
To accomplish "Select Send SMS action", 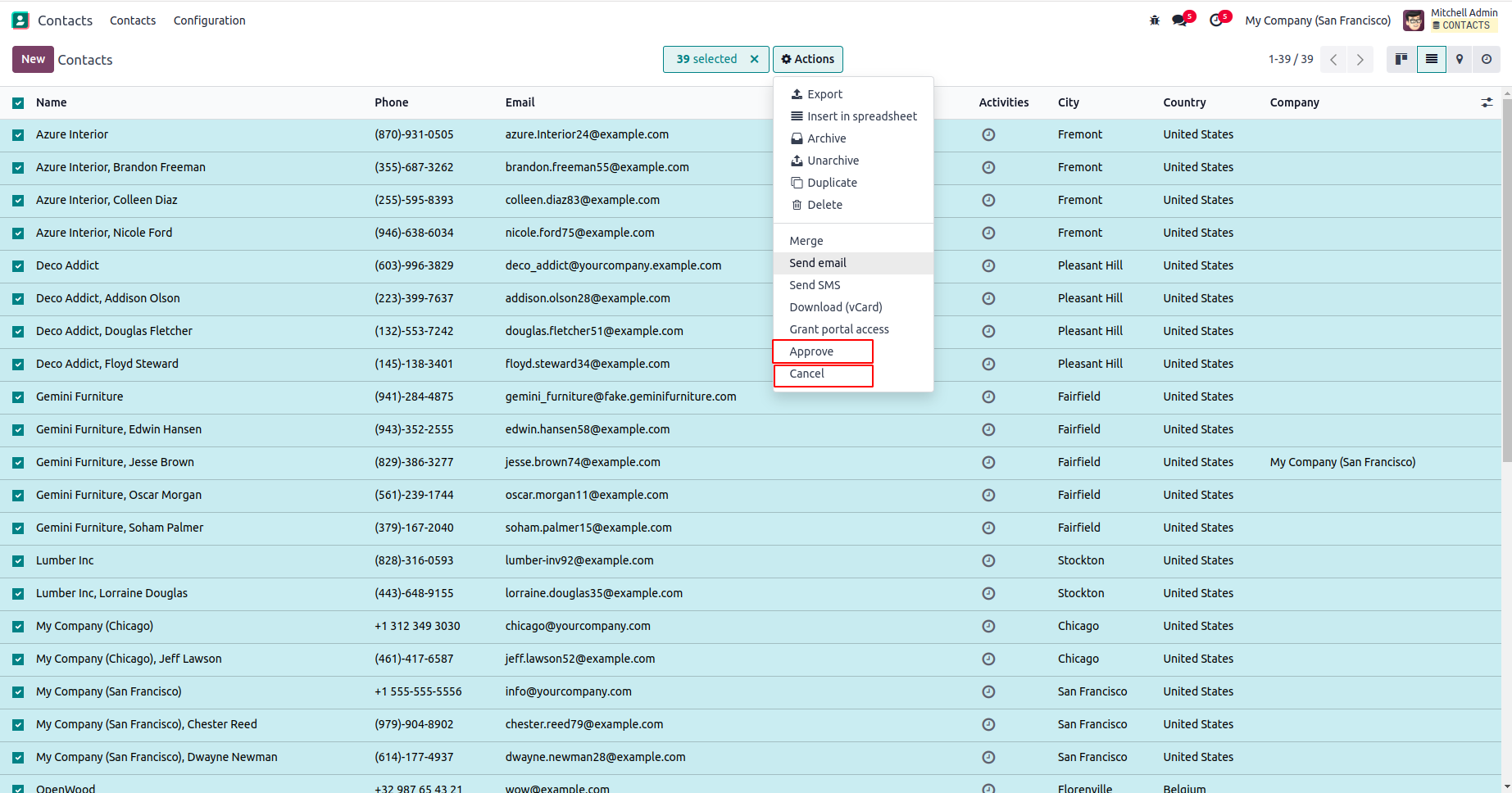I will coord(853,285).
